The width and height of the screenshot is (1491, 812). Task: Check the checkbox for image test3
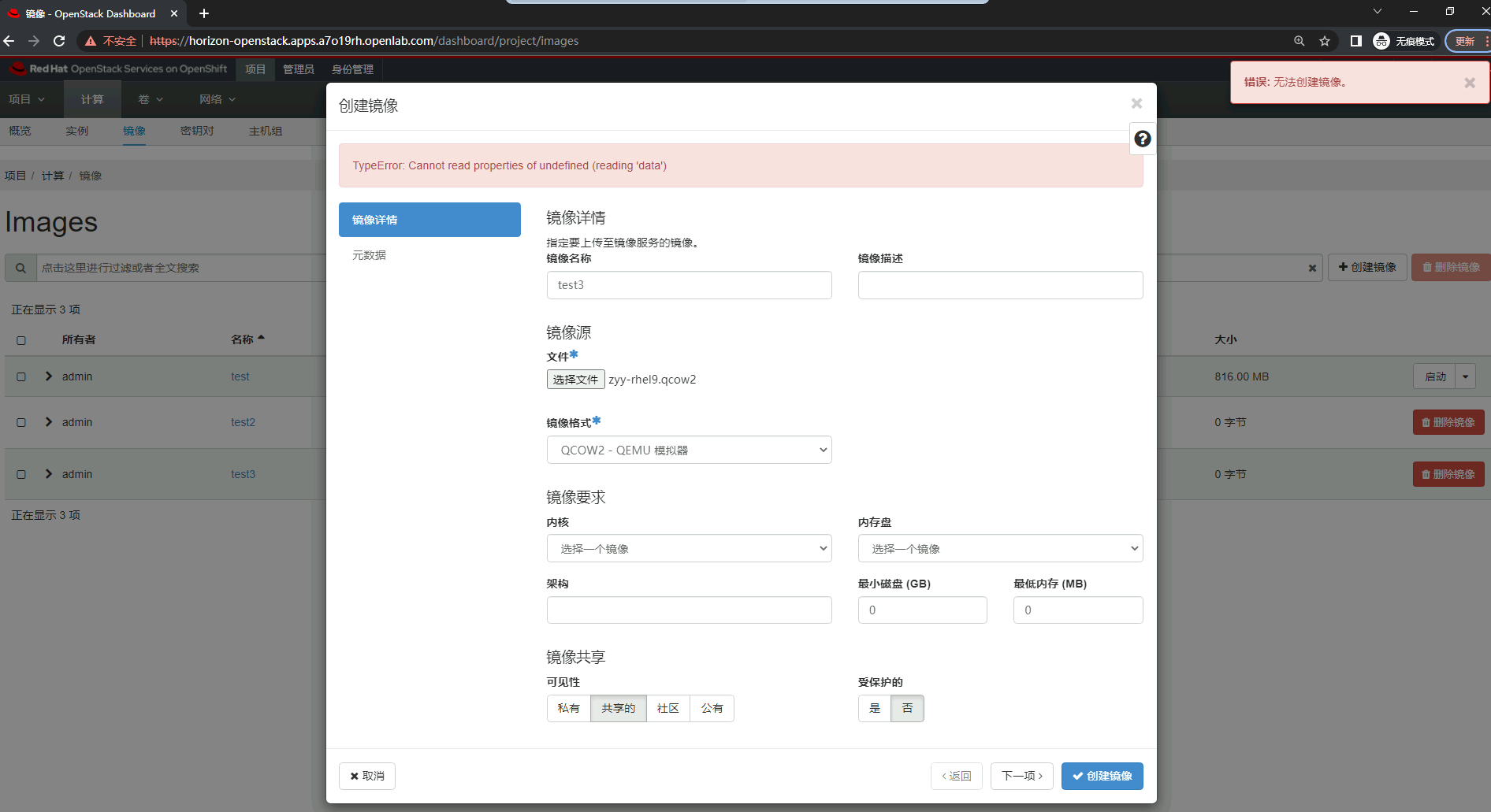pos(21,475)
